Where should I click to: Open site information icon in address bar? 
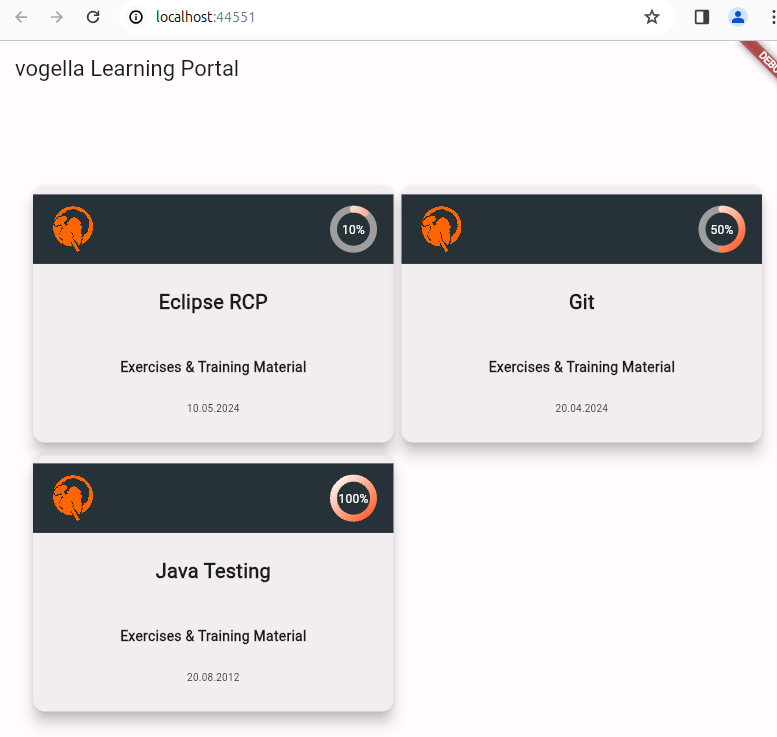(136, 17)
